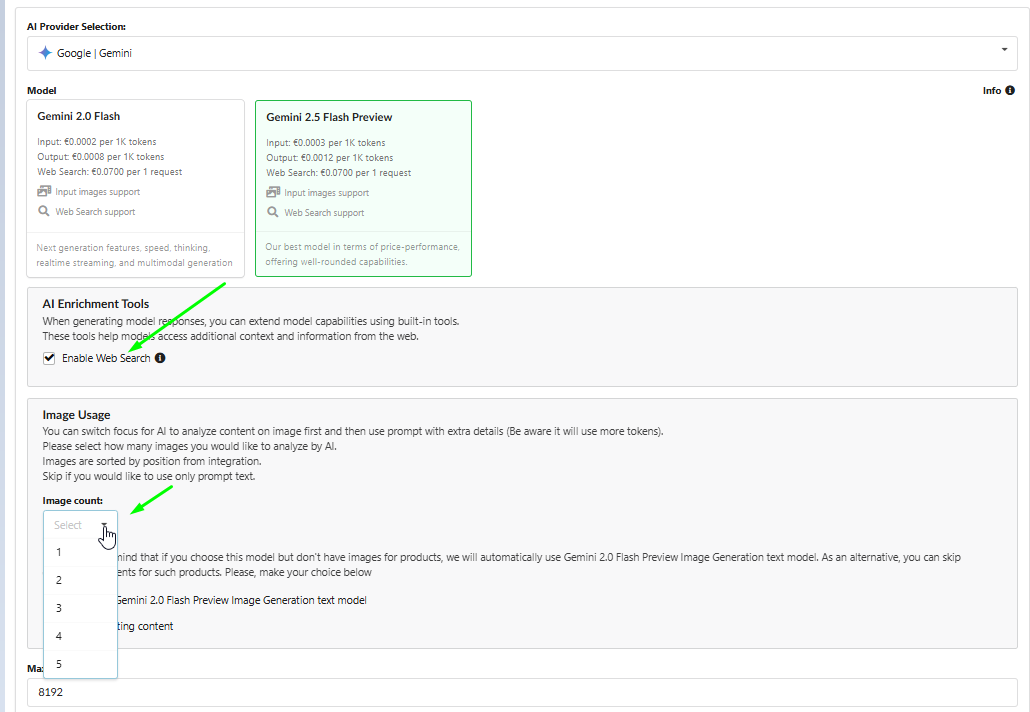Click Web Search magnifier icon in Gemini 2.5 Flash Preview

click(273, 212)
